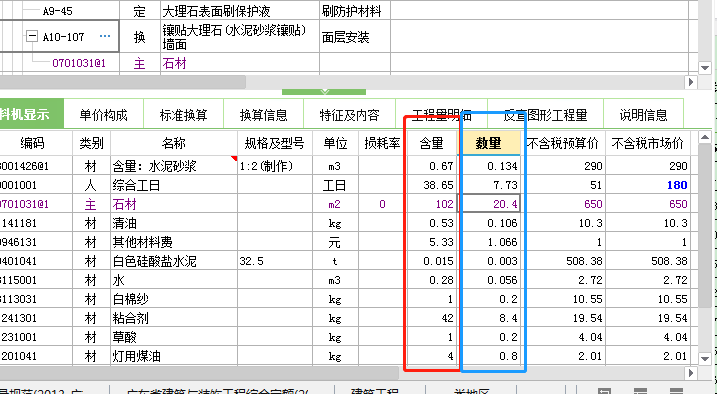Click material table scroll-up arrow

pos(705,137)
